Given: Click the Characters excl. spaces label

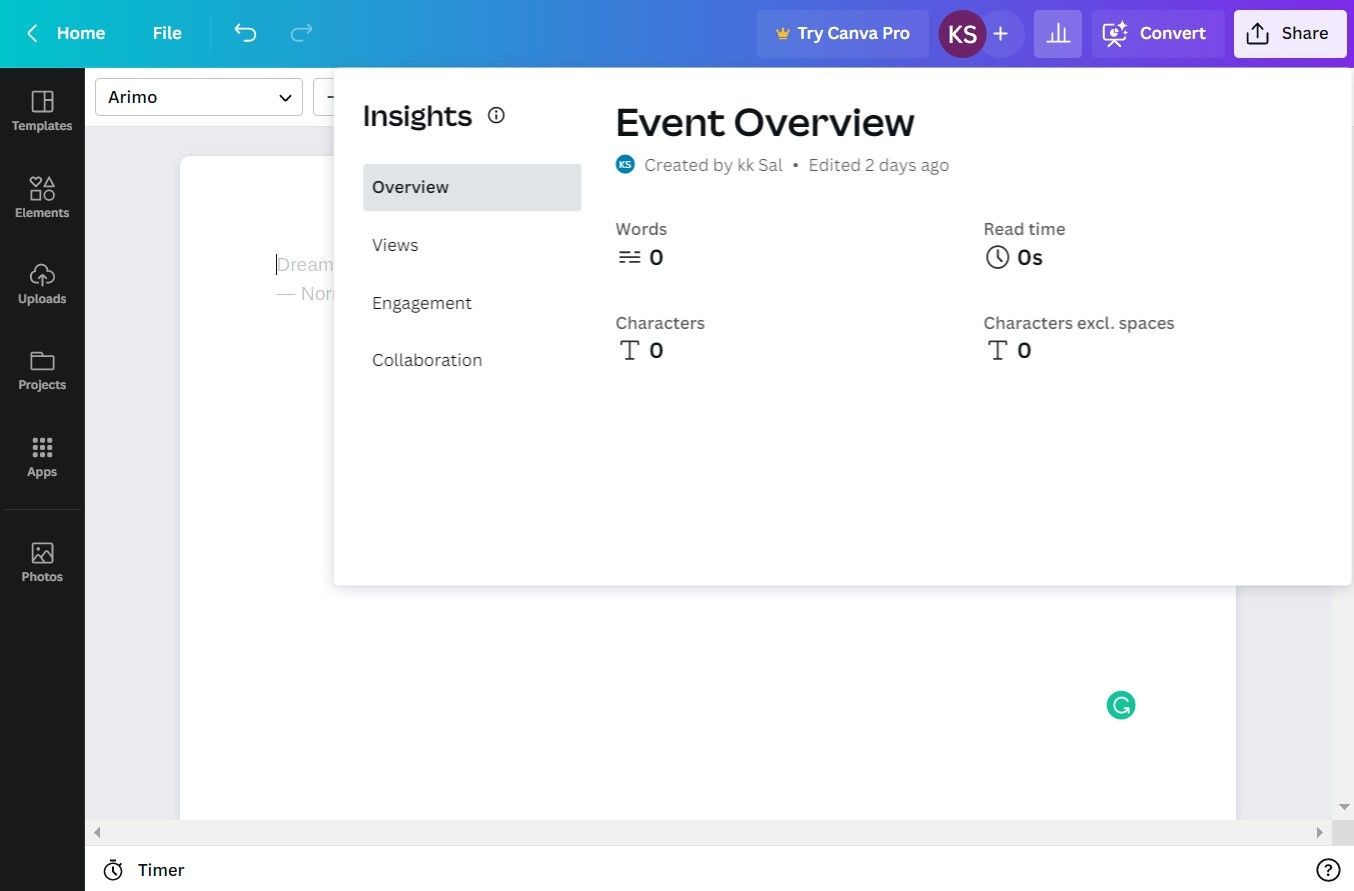Looking at the screenshot, I should 1079,323.
